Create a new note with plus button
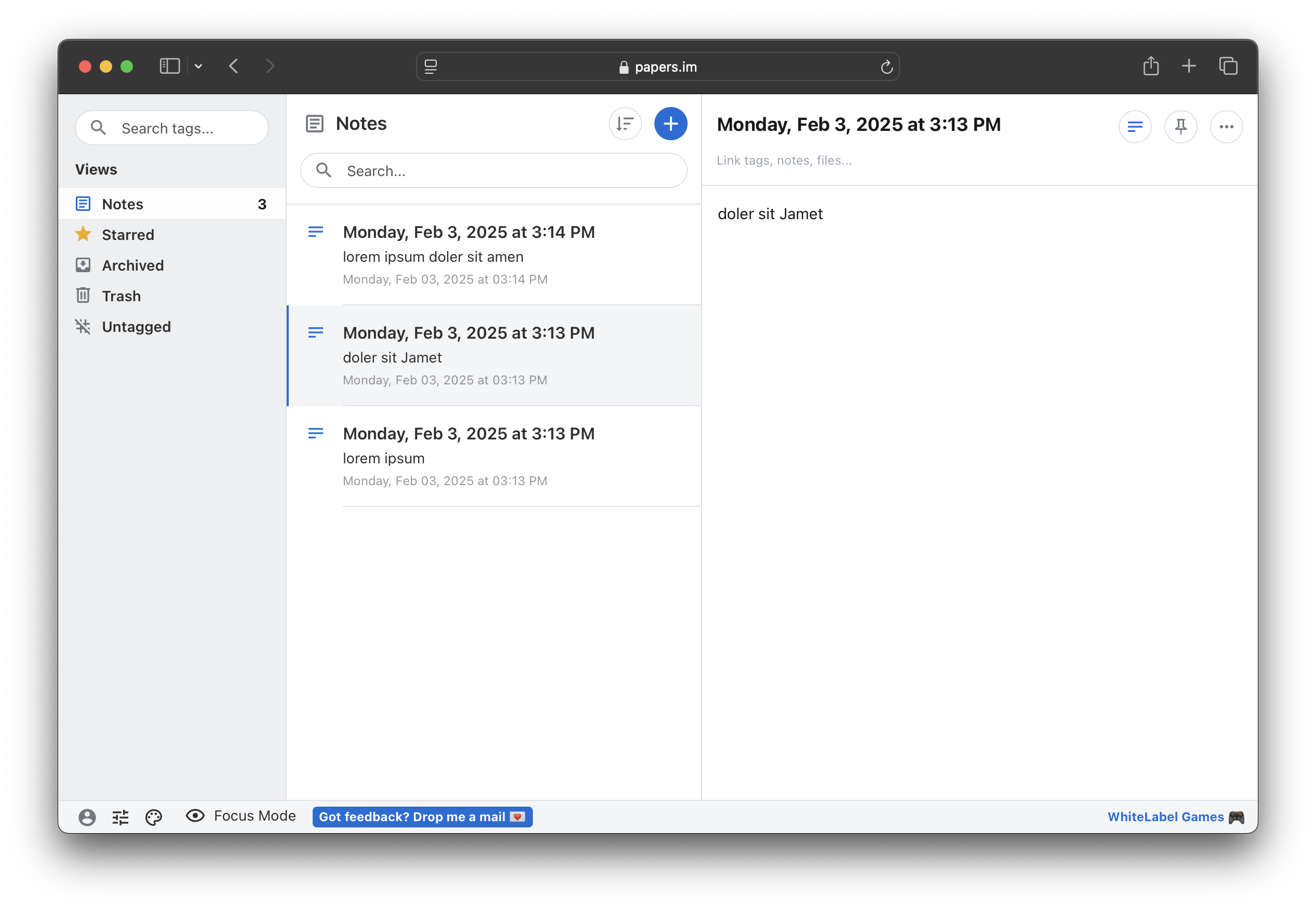 pyautogui.click(x=670, y=124)
